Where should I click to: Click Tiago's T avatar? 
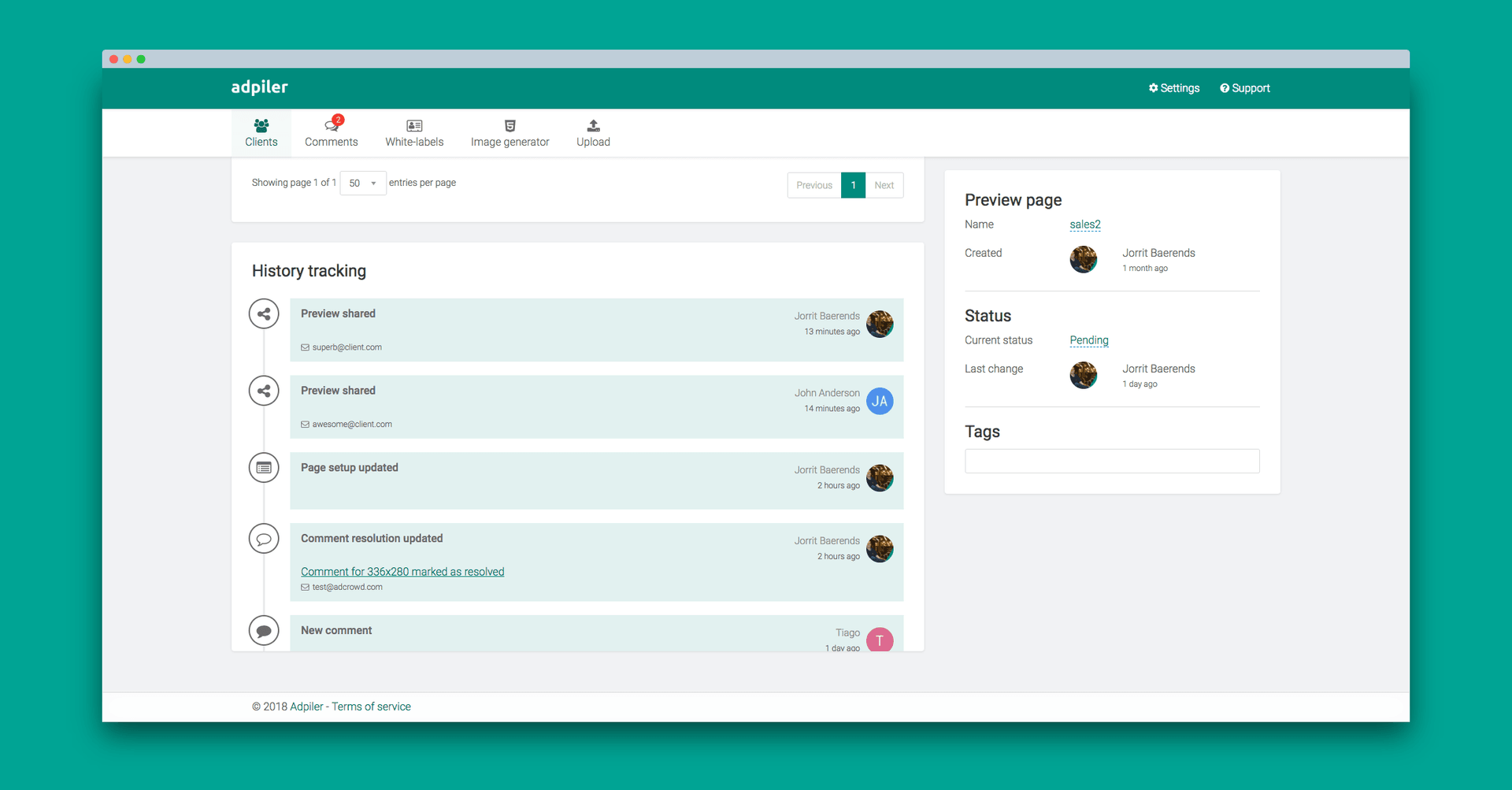pos(880,640)
